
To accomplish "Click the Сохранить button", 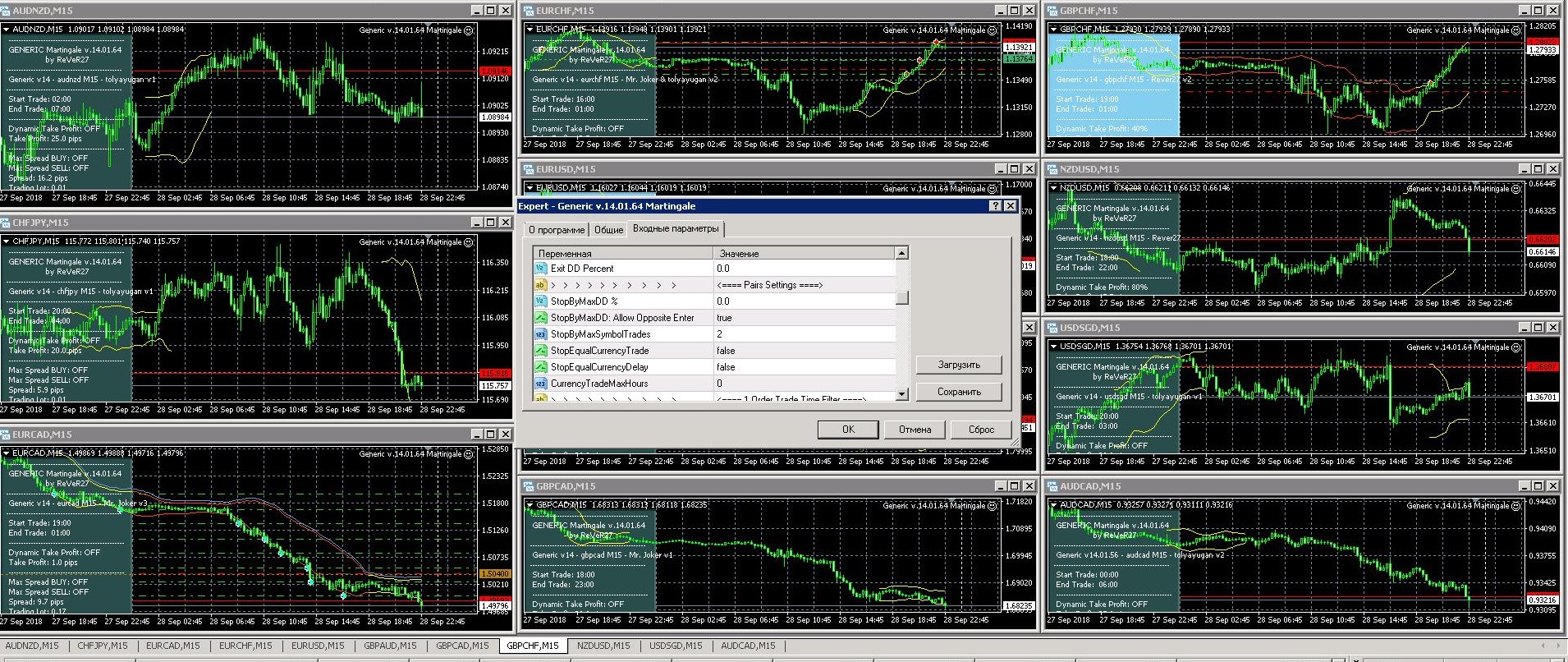I will click(x=959, y=392).
